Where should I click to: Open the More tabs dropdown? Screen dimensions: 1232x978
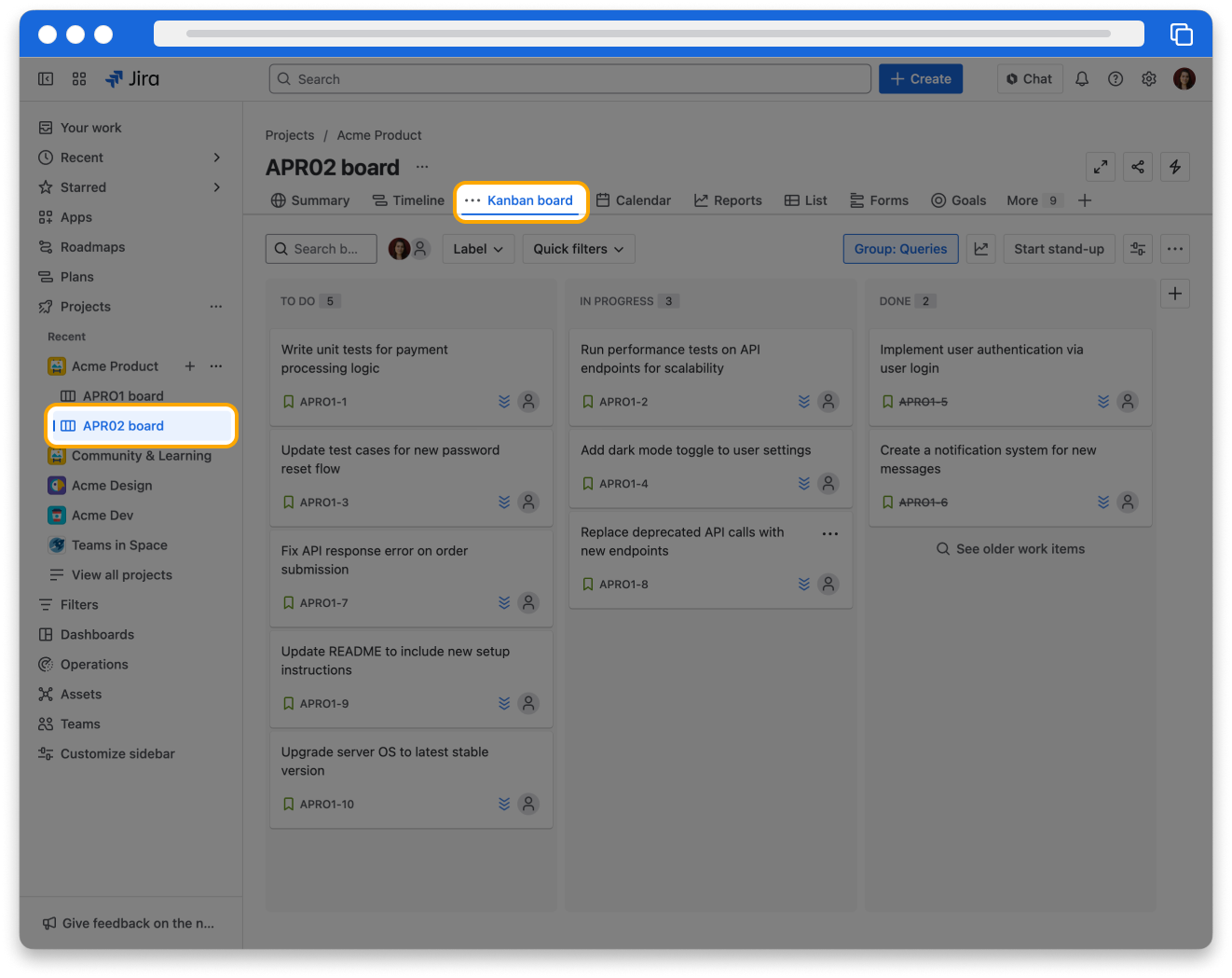pyautogui.click(x=1033, y=200)
